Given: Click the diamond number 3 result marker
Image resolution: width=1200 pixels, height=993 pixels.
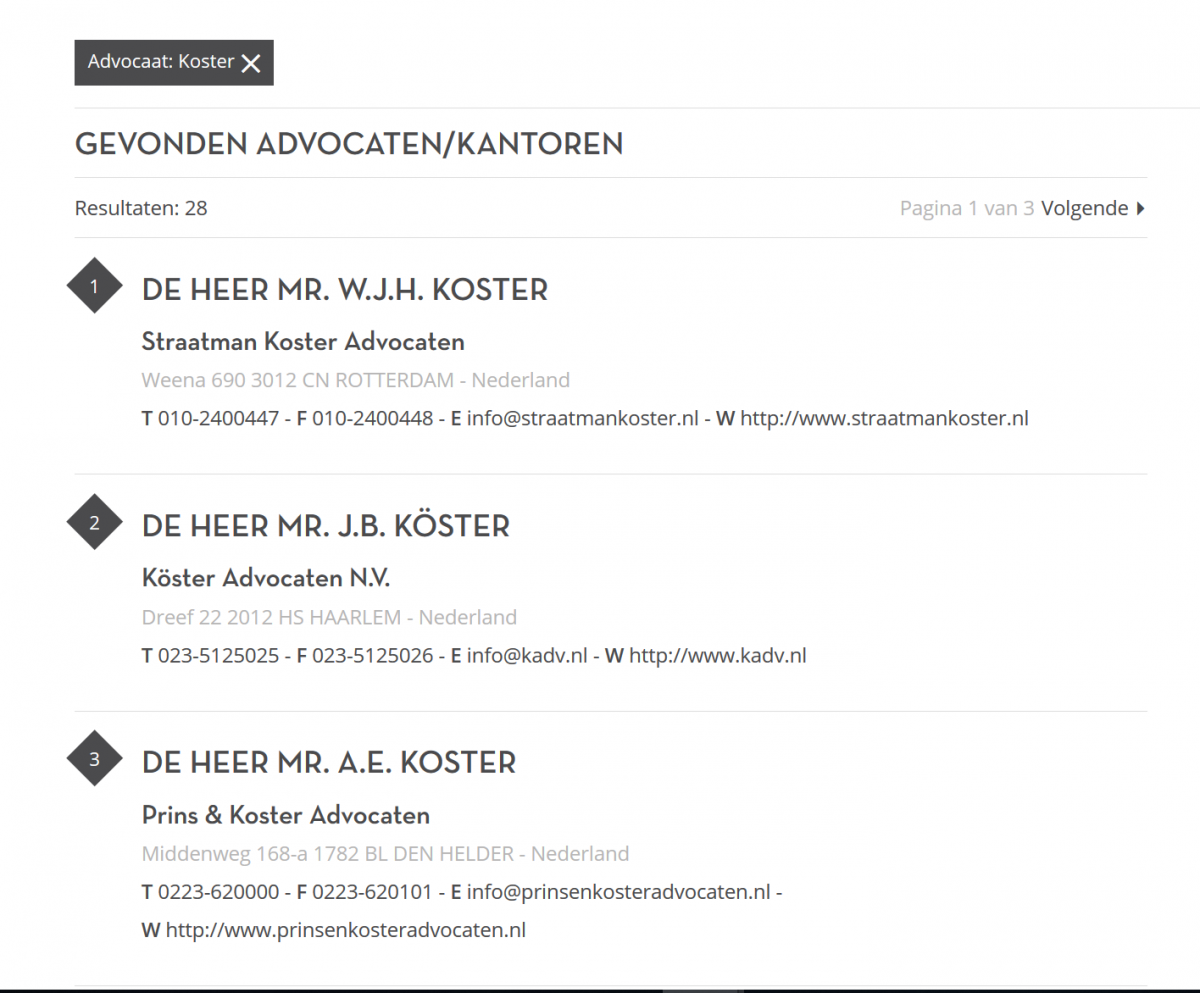Looking at the screenshot, I should [x=94, y=758].
